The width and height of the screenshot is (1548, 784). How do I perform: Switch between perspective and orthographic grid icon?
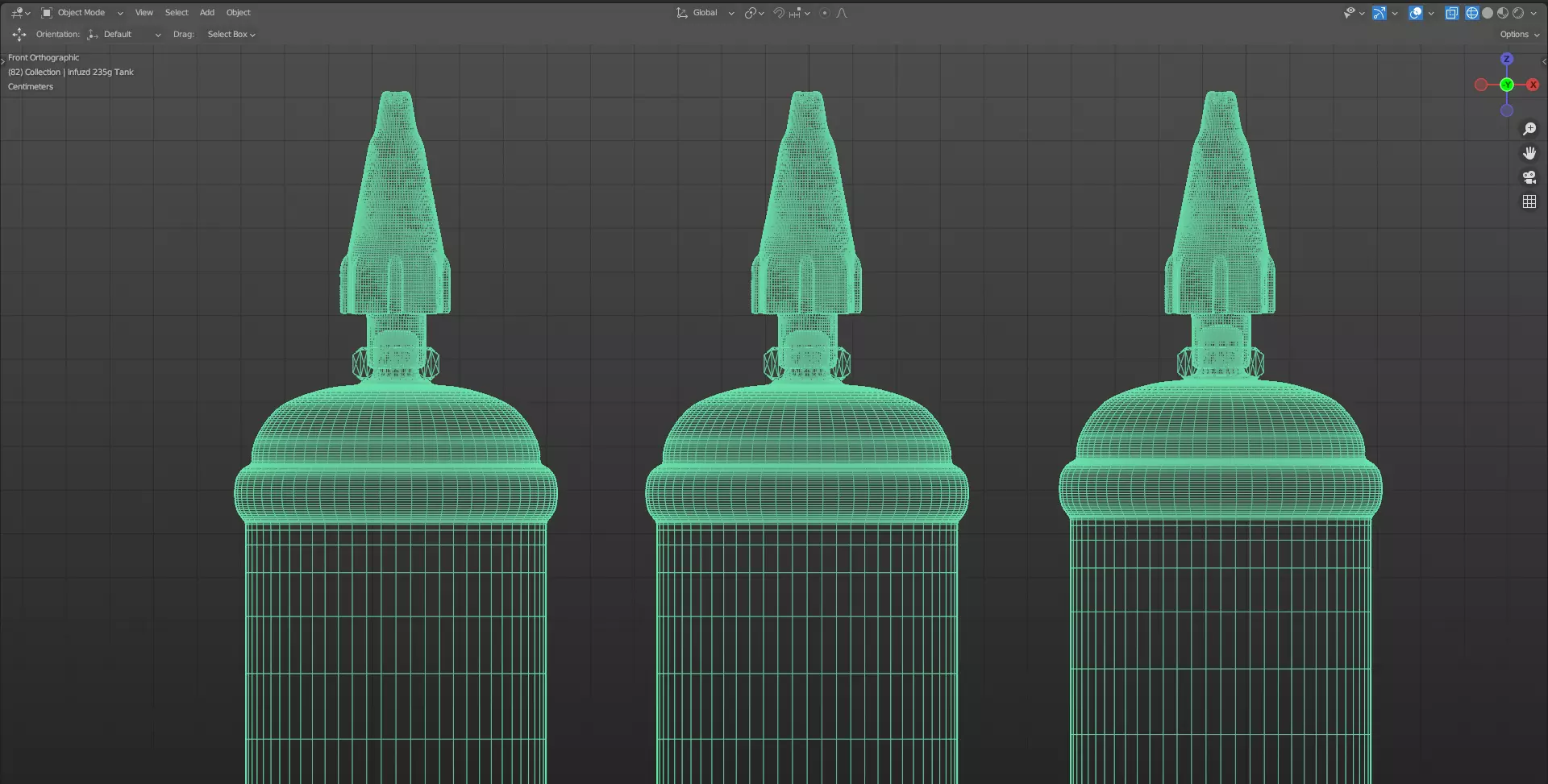[1529, 201]
